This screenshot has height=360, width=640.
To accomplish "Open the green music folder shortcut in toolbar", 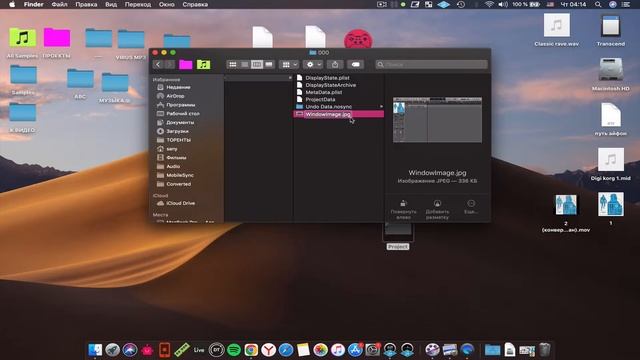I will coord(203,64).
